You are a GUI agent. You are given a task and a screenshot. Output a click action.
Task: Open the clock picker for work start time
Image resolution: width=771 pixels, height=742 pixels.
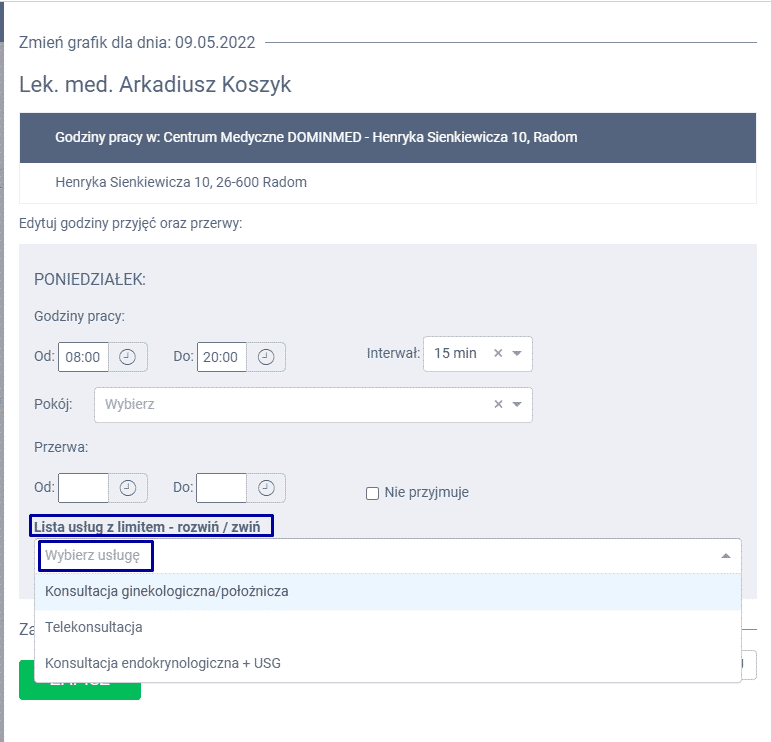[x=128, y=357]
